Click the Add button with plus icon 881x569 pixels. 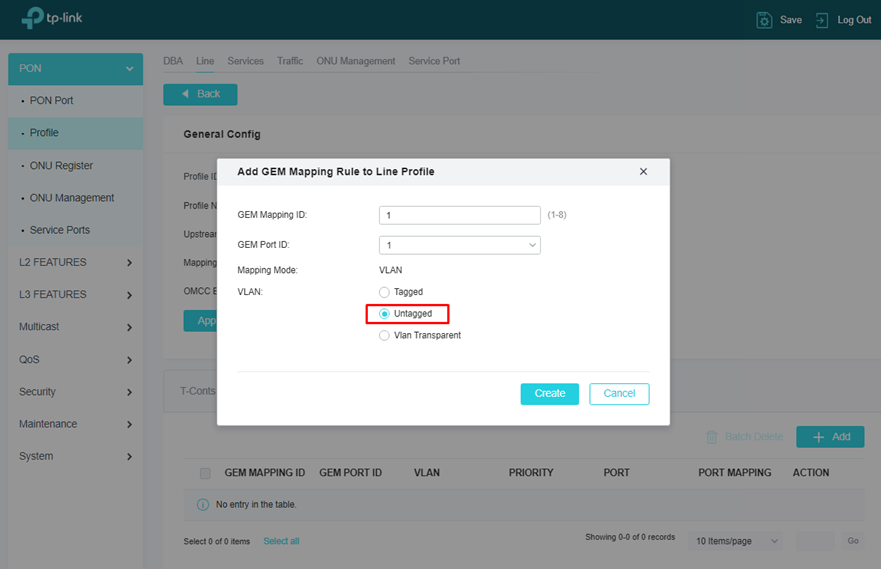[x=830, y=437]
